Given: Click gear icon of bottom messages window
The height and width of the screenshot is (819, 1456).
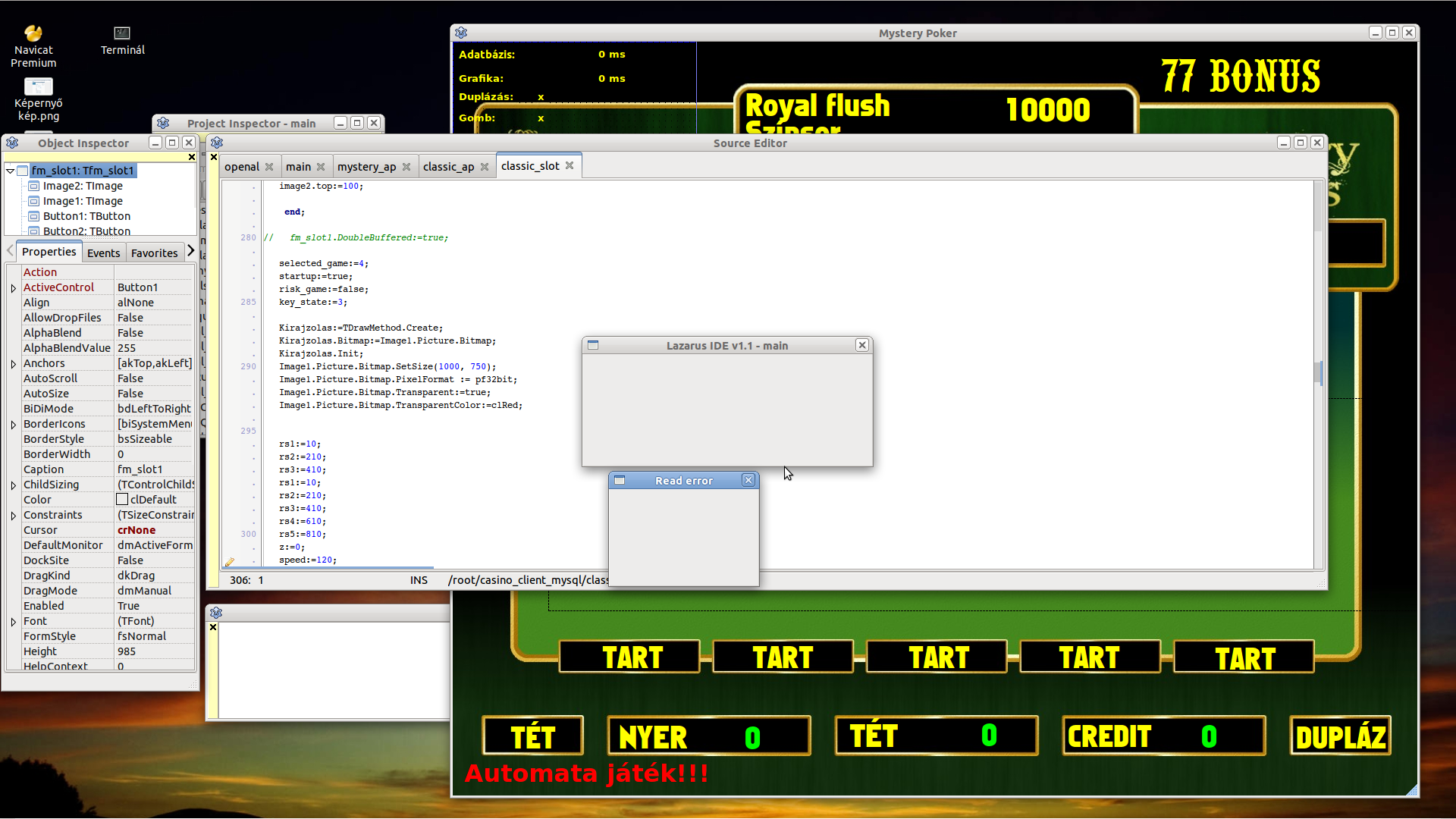Looking at the screenshot, I should (x=216, y=613).
